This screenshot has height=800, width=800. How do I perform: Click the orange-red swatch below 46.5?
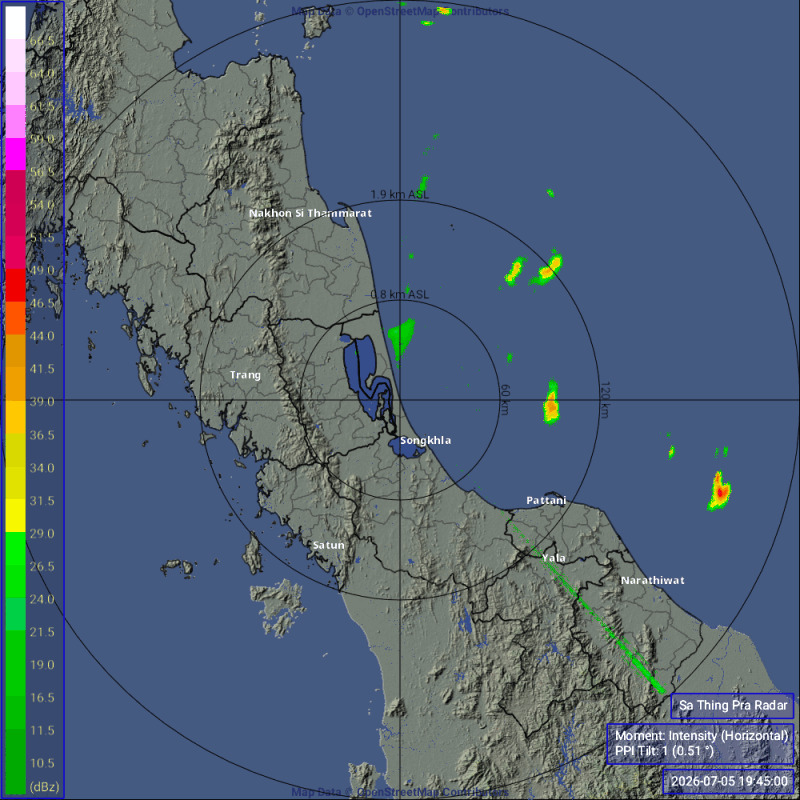pyautogui.click(x=15, y=318)
